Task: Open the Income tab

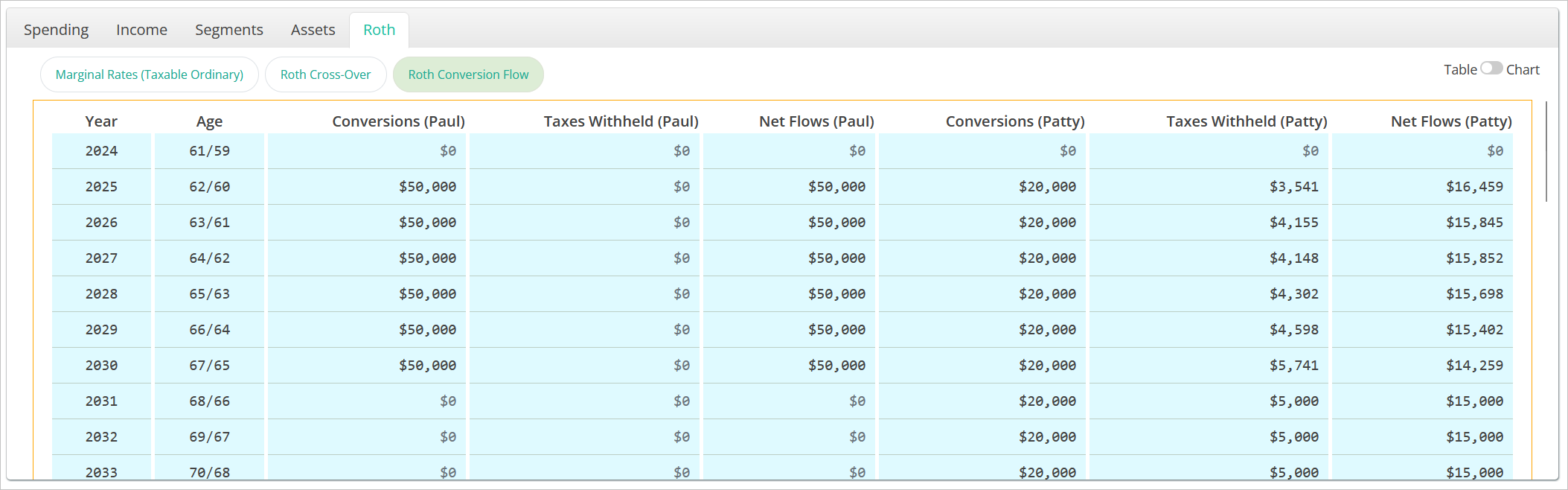Action: click(141, 30)
